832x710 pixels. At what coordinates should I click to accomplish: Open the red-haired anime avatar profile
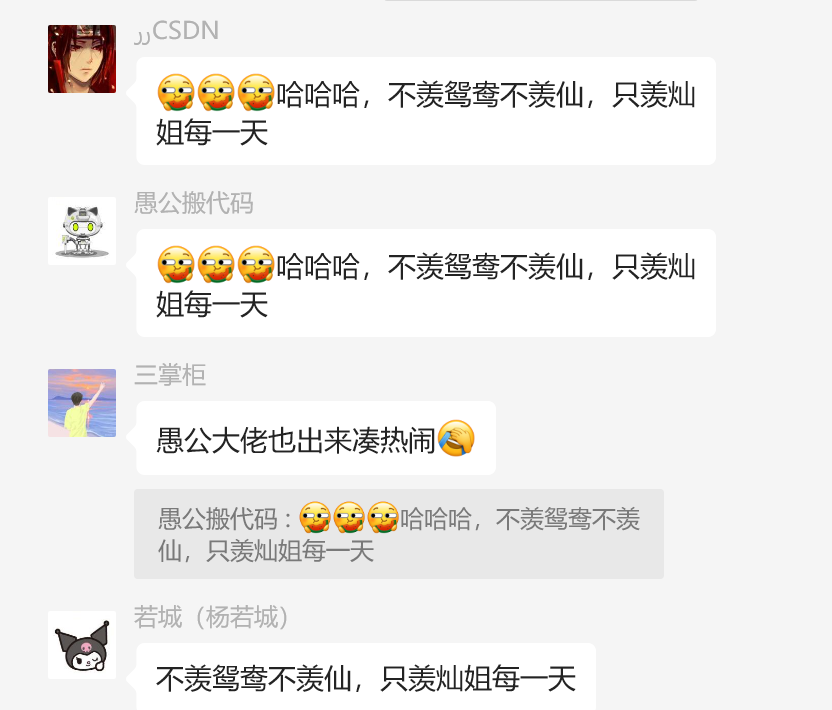pyautogui.click(x=82, y=59)
